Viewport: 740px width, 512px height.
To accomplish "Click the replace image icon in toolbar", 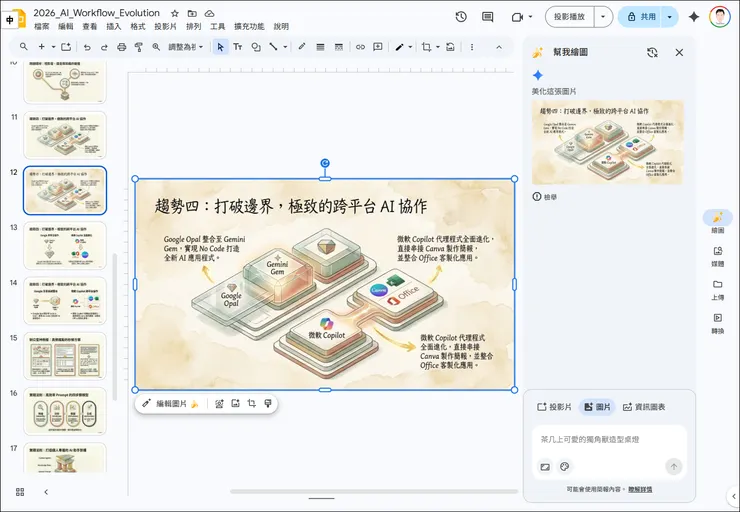I will tap(451, 47).
